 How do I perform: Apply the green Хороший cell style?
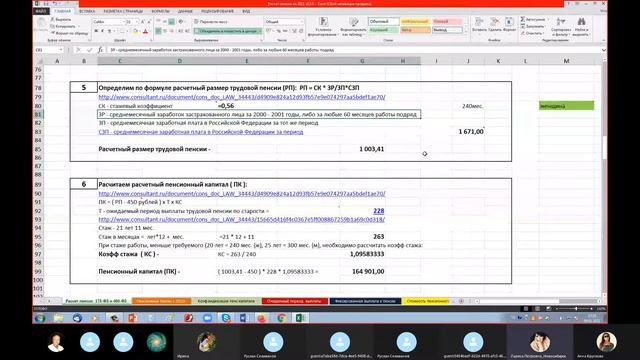[x=383, y=30]
